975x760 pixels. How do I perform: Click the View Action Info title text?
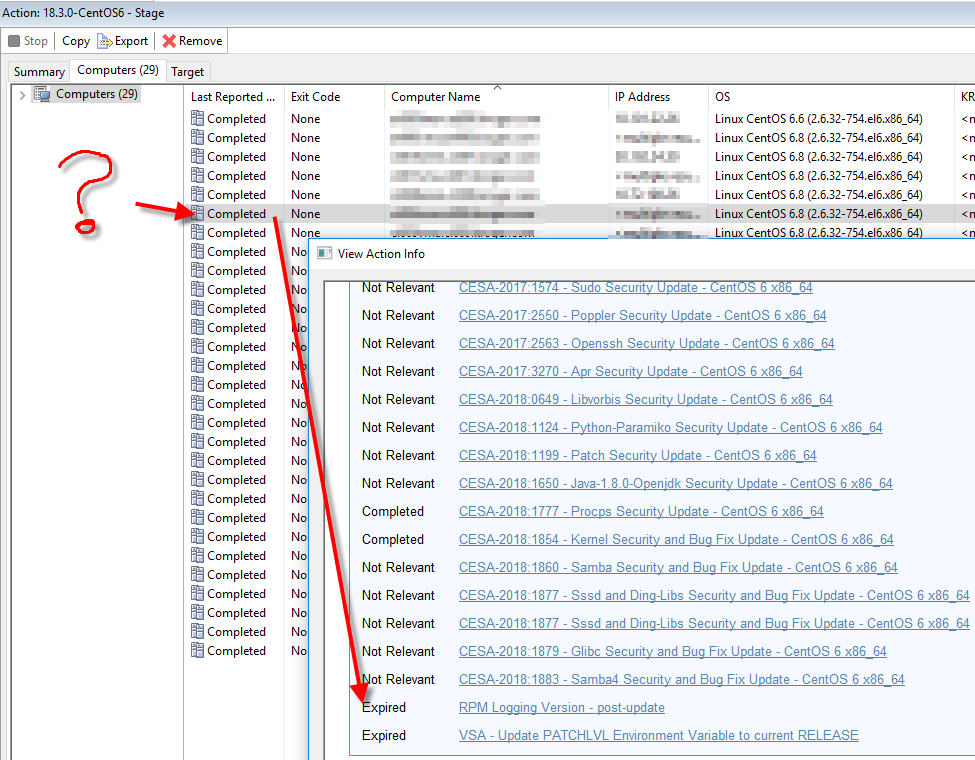[x=381, y=254]
